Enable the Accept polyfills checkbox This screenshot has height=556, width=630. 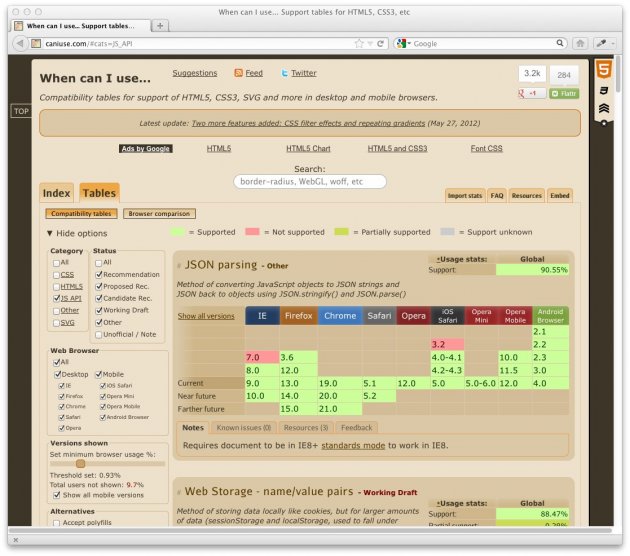(56, 523)
